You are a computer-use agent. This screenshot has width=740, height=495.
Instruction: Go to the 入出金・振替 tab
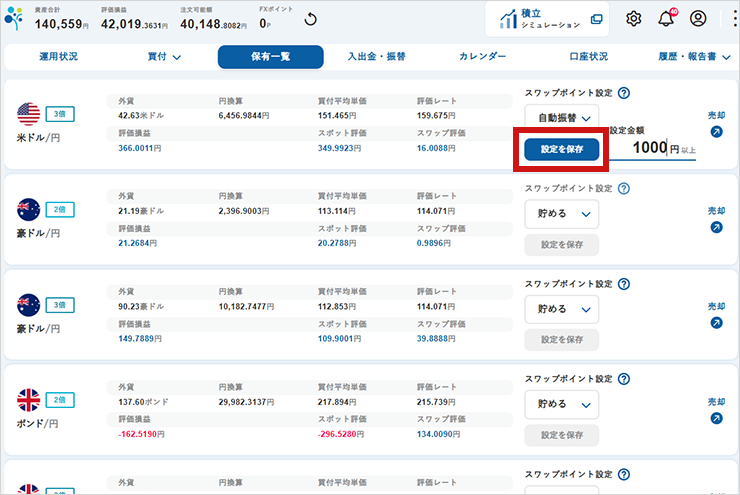(x=377, y=57)
